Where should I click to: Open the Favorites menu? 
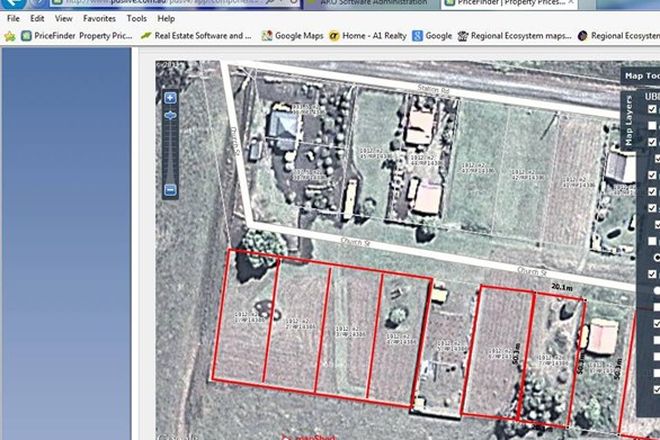[99, 18]
